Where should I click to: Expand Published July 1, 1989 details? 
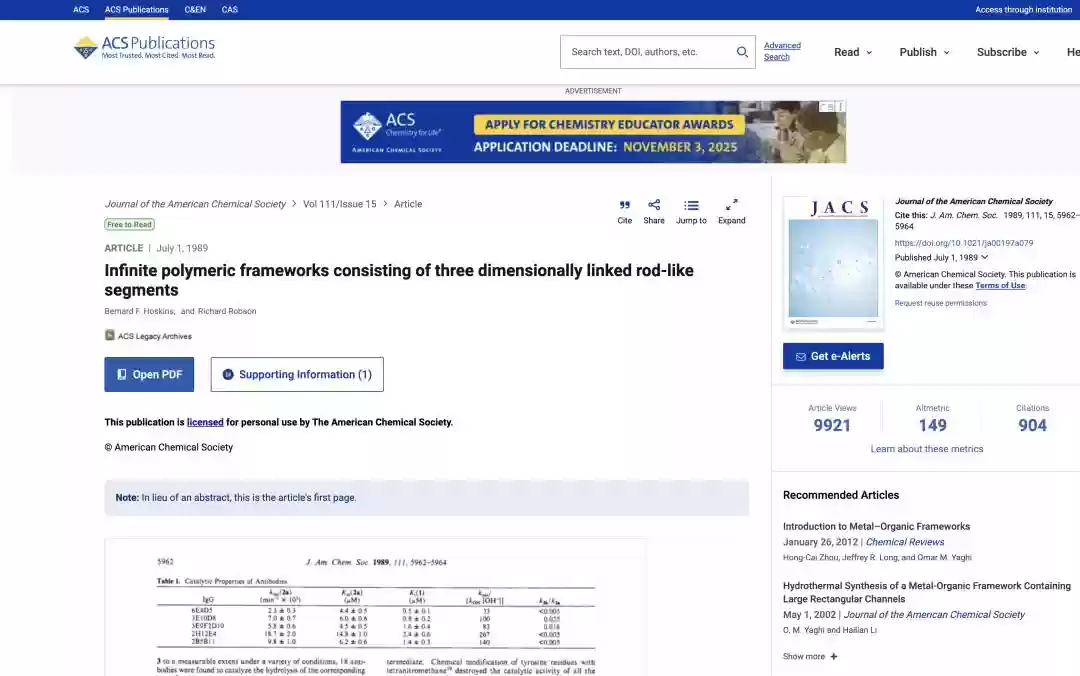coord(984,257)
